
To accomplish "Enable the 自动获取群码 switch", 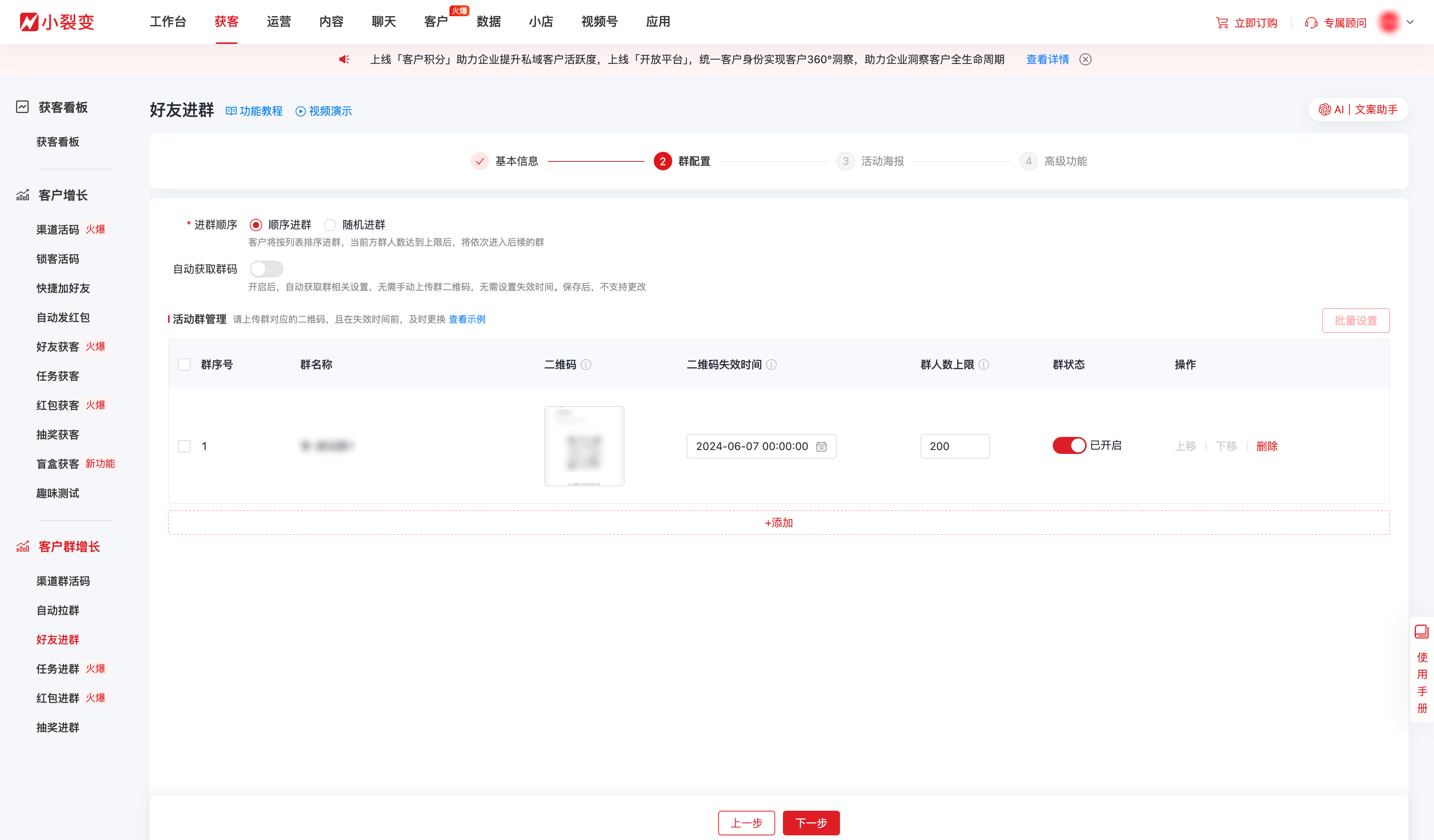I will coord(266,269).
